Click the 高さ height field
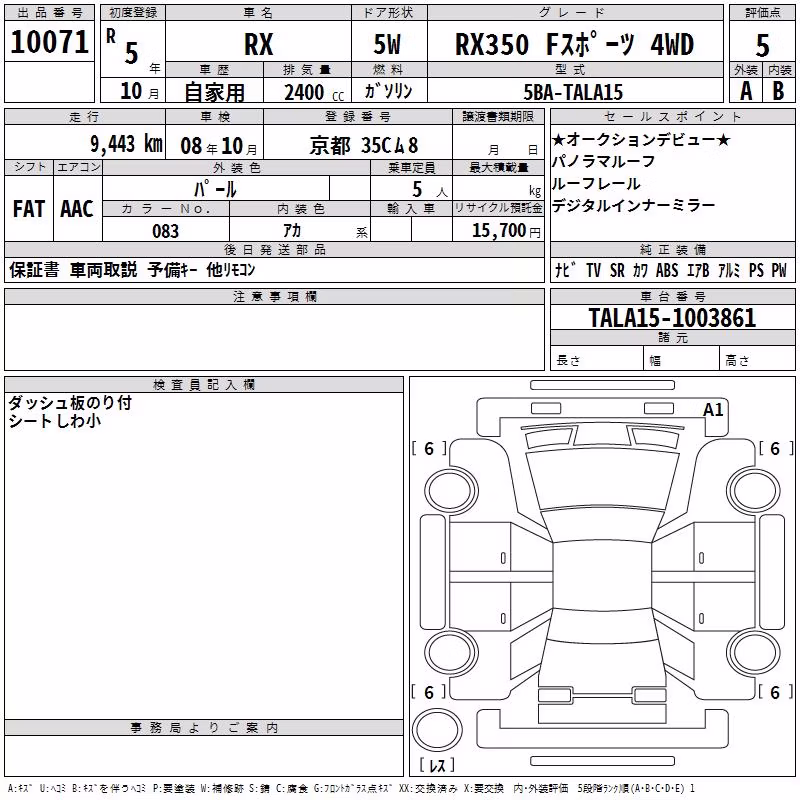This screenshot has width=800, height=800. pos(758,360)
